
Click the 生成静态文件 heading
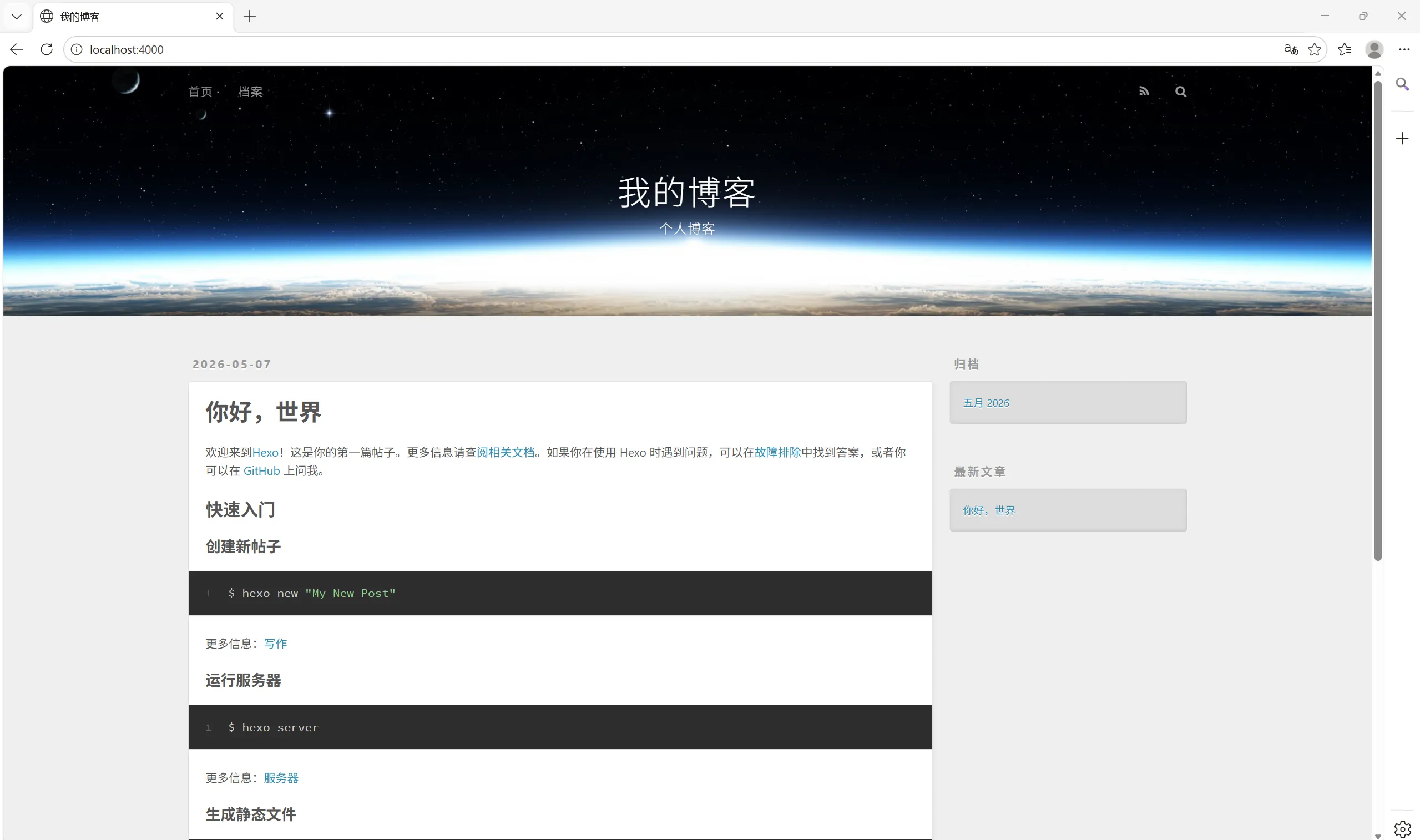tap(251, 814)
